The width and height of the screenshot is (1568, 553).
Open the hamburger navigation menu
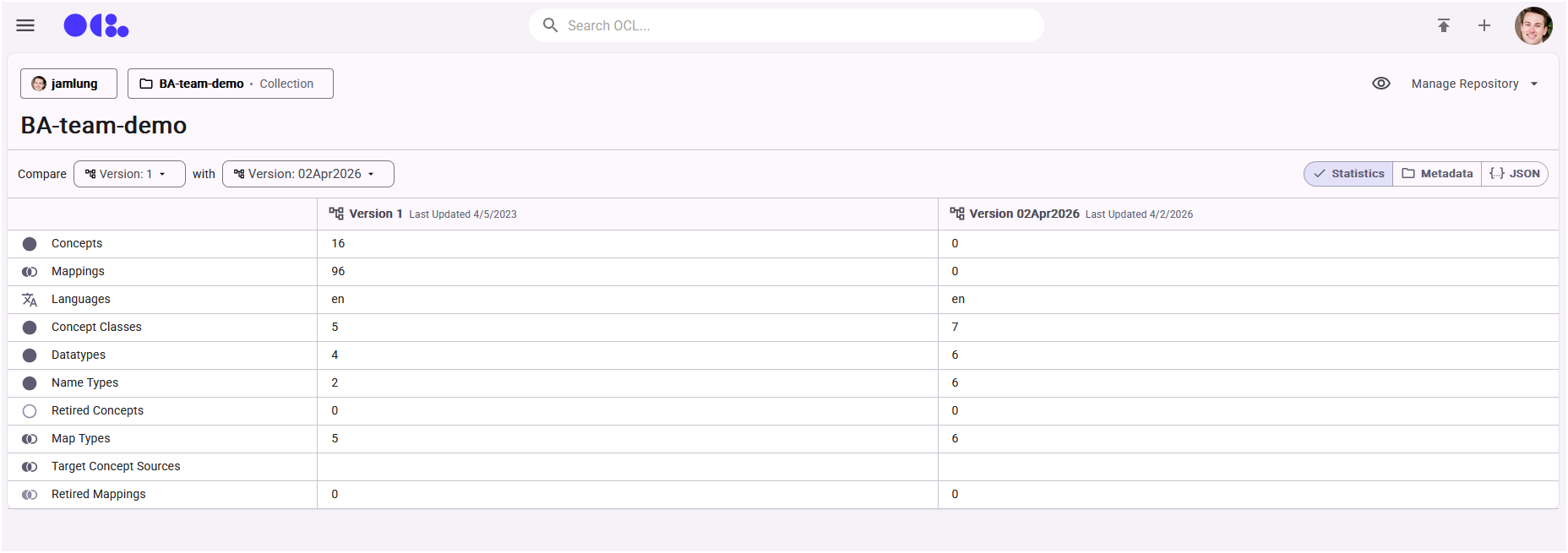(x=25, y=25)
